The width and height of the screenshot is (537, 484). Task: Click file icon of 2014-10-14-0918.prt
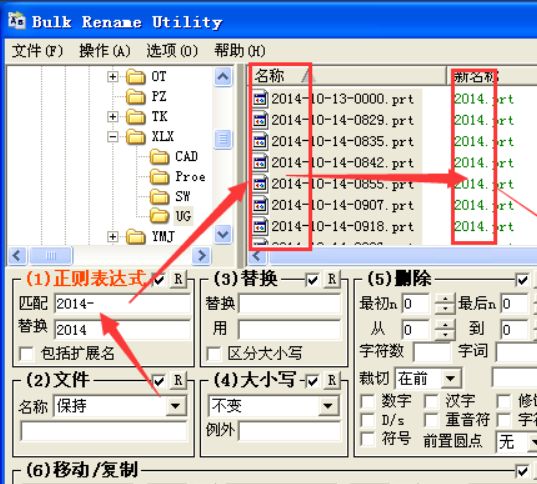point(260,226)
